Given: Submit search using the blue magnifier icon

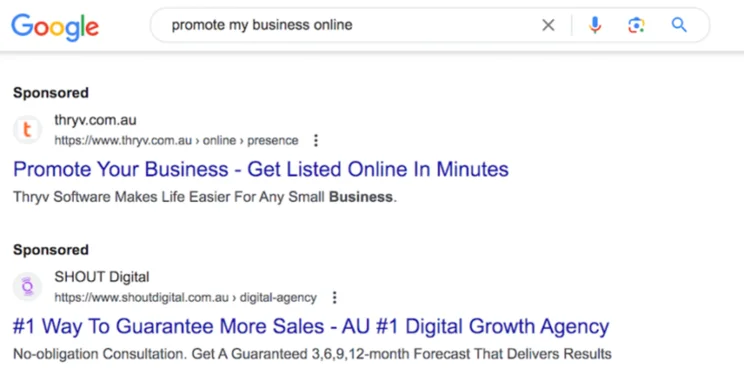Looking at the screenshot, I should pos(679,25).
